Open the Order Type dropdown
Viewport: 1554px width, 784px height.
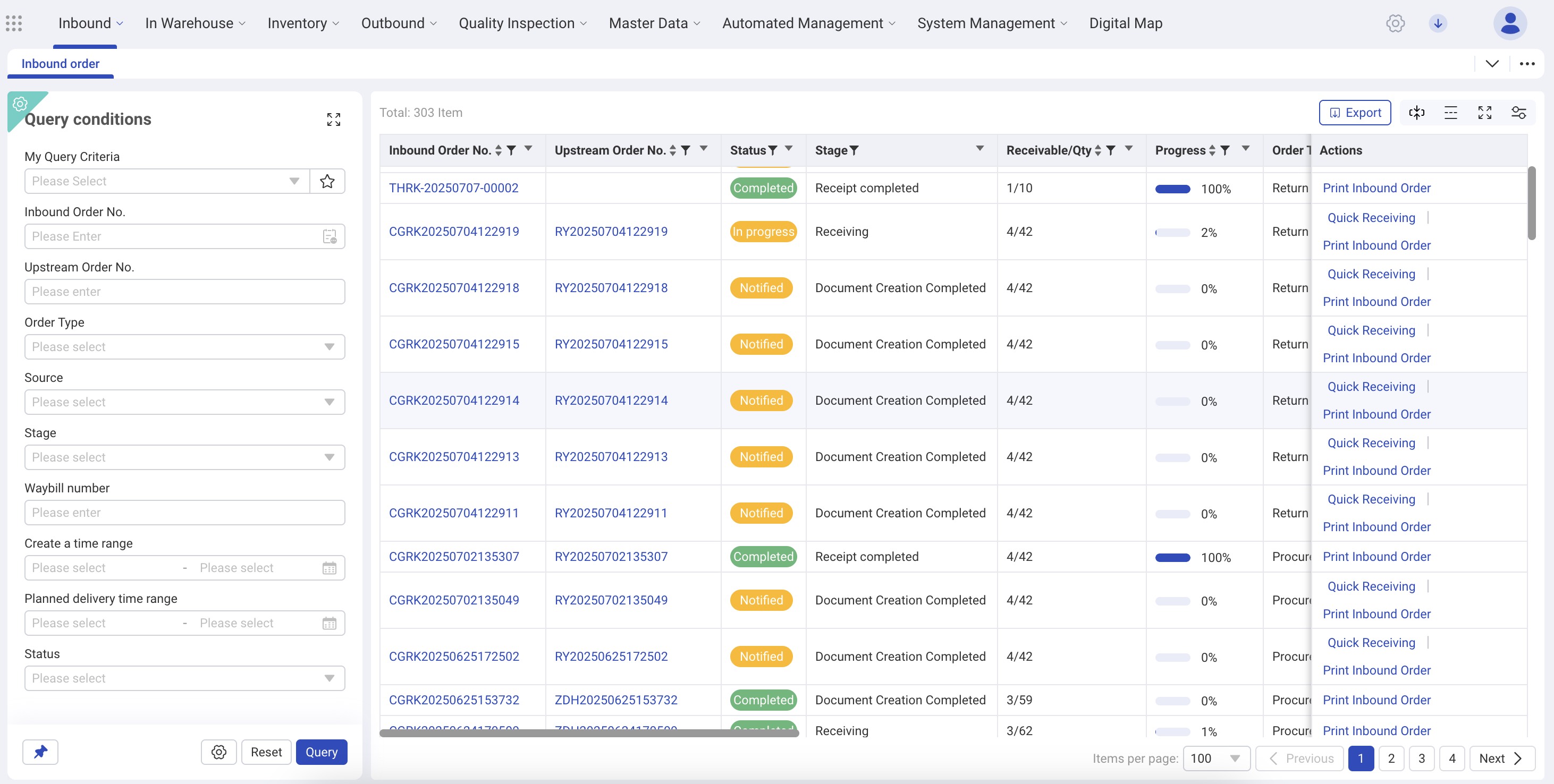point(184,347)
